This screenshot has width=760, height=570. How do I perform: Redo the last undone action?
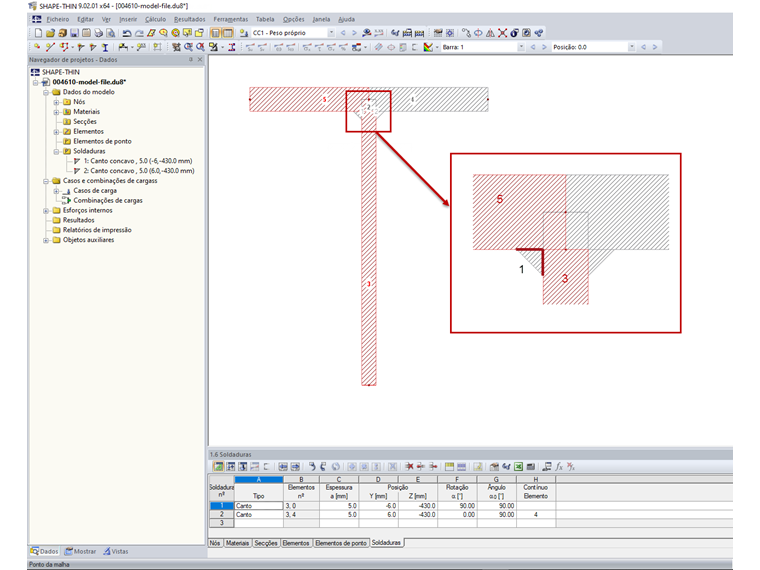click(139, 33)
